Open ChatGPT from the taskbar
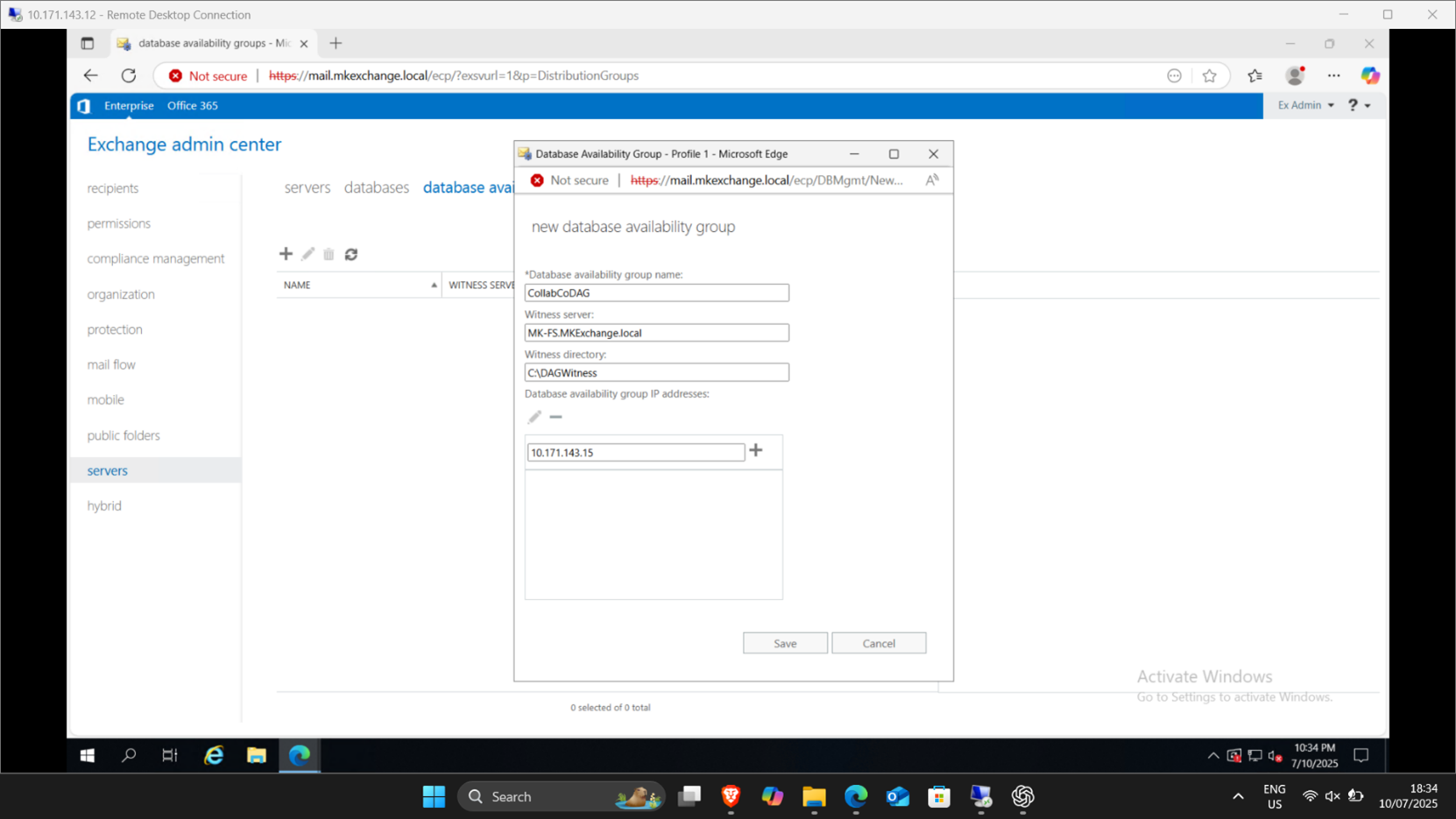 (x=1022, y=797)
